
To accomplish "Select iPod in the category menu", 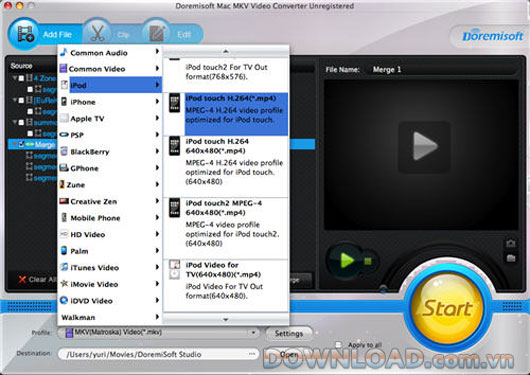I will click(110, 85).
